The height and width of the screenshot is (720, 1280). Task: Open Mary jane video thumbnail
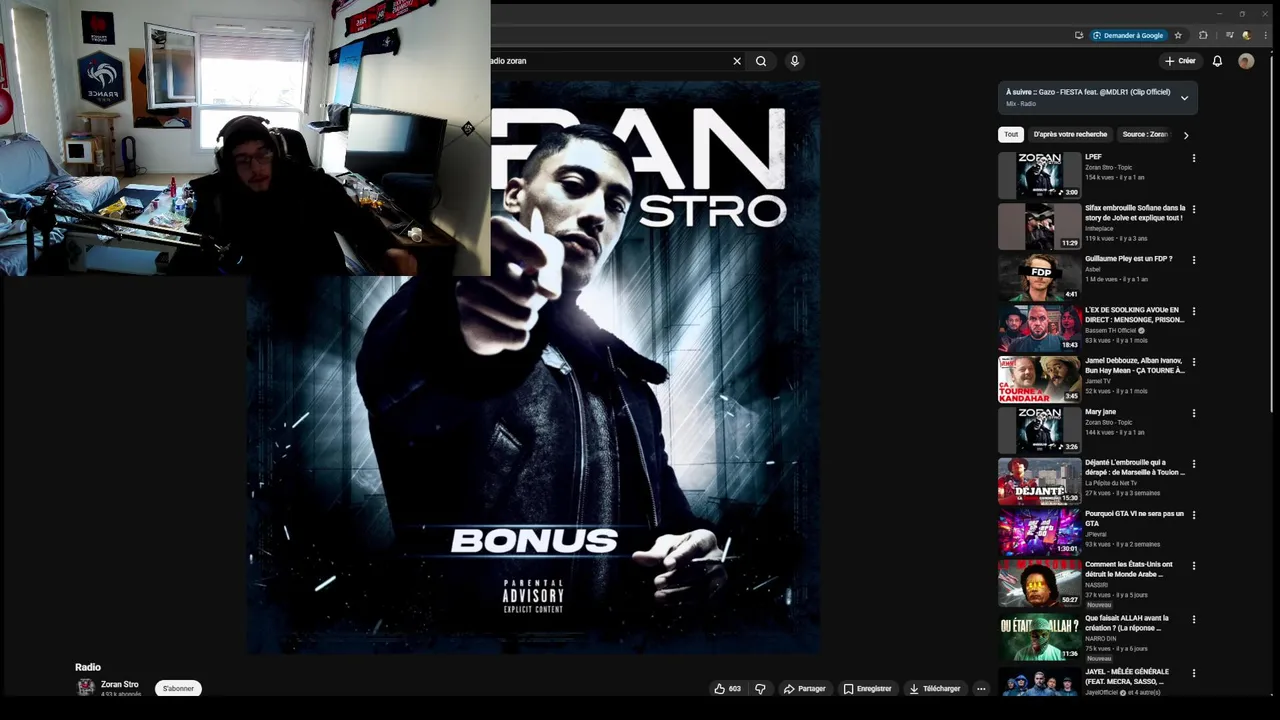tap(1039, 430)
